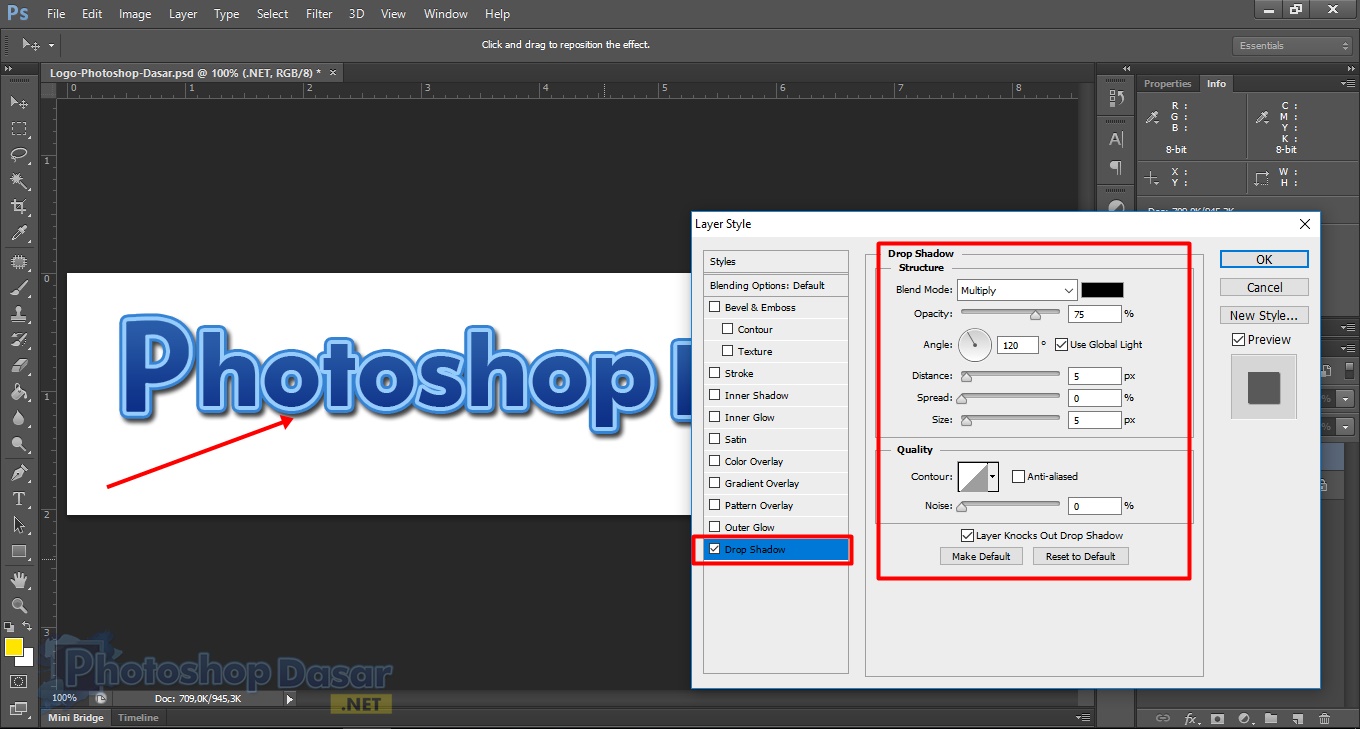Select the Healing Brush tool
The height and width of the screenshot is (729, 1360).
pos(19,262)
